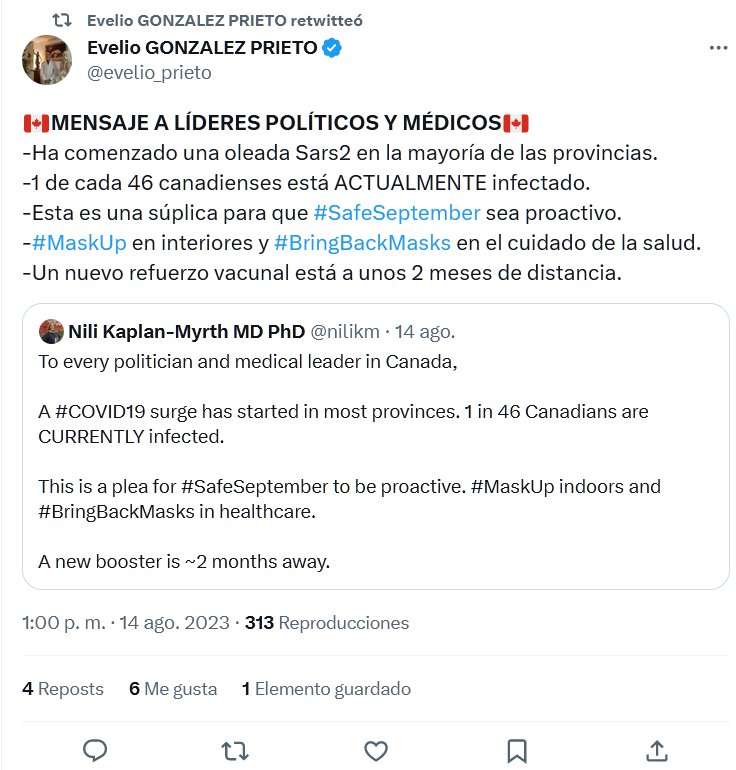Open Nili Kaplan-Myrth's small avatar
The image size is (736, 770).
click(51, 332)
